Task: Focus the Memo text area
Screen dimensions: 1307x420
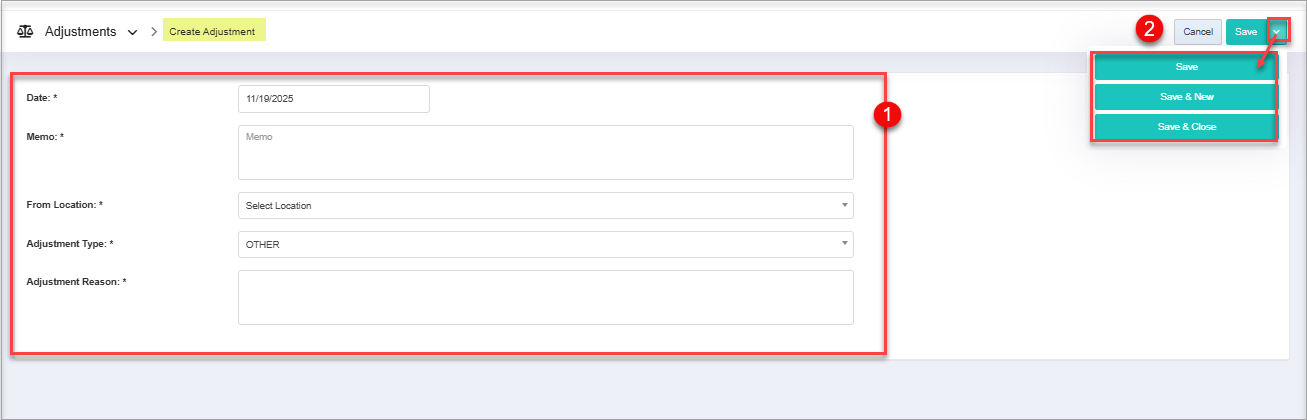Action: click(x=545, y=152)
